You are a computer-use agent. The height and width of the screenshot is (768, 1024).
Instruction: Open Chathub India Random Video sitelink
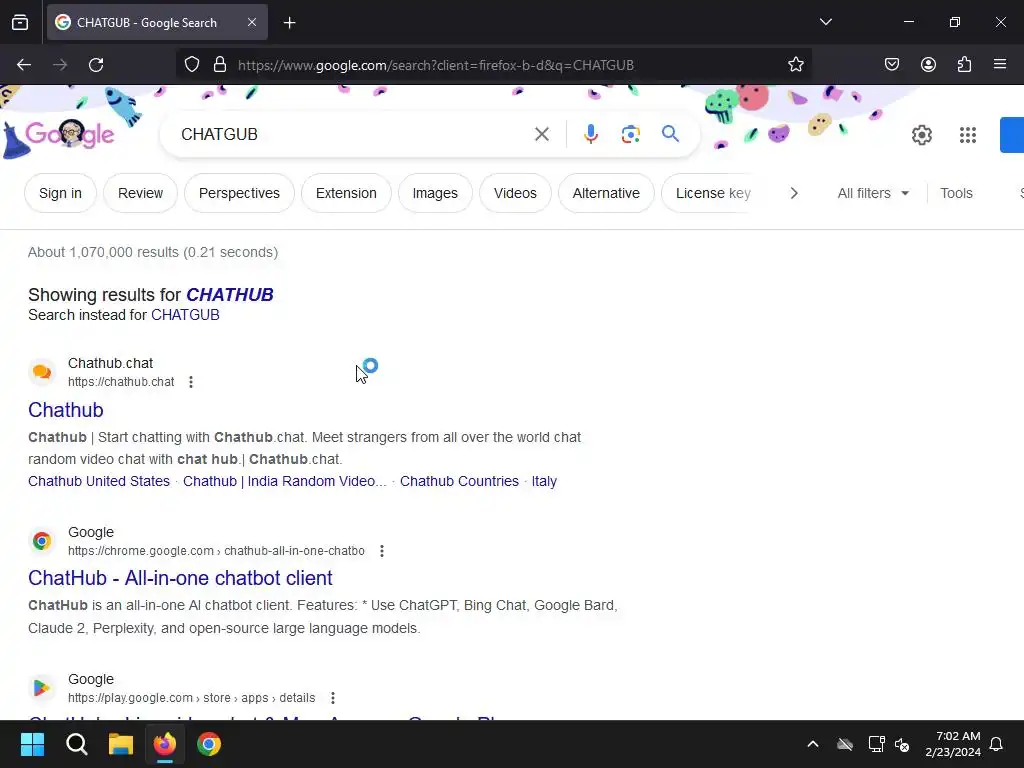pyautogui.click(x=285, y=481)
